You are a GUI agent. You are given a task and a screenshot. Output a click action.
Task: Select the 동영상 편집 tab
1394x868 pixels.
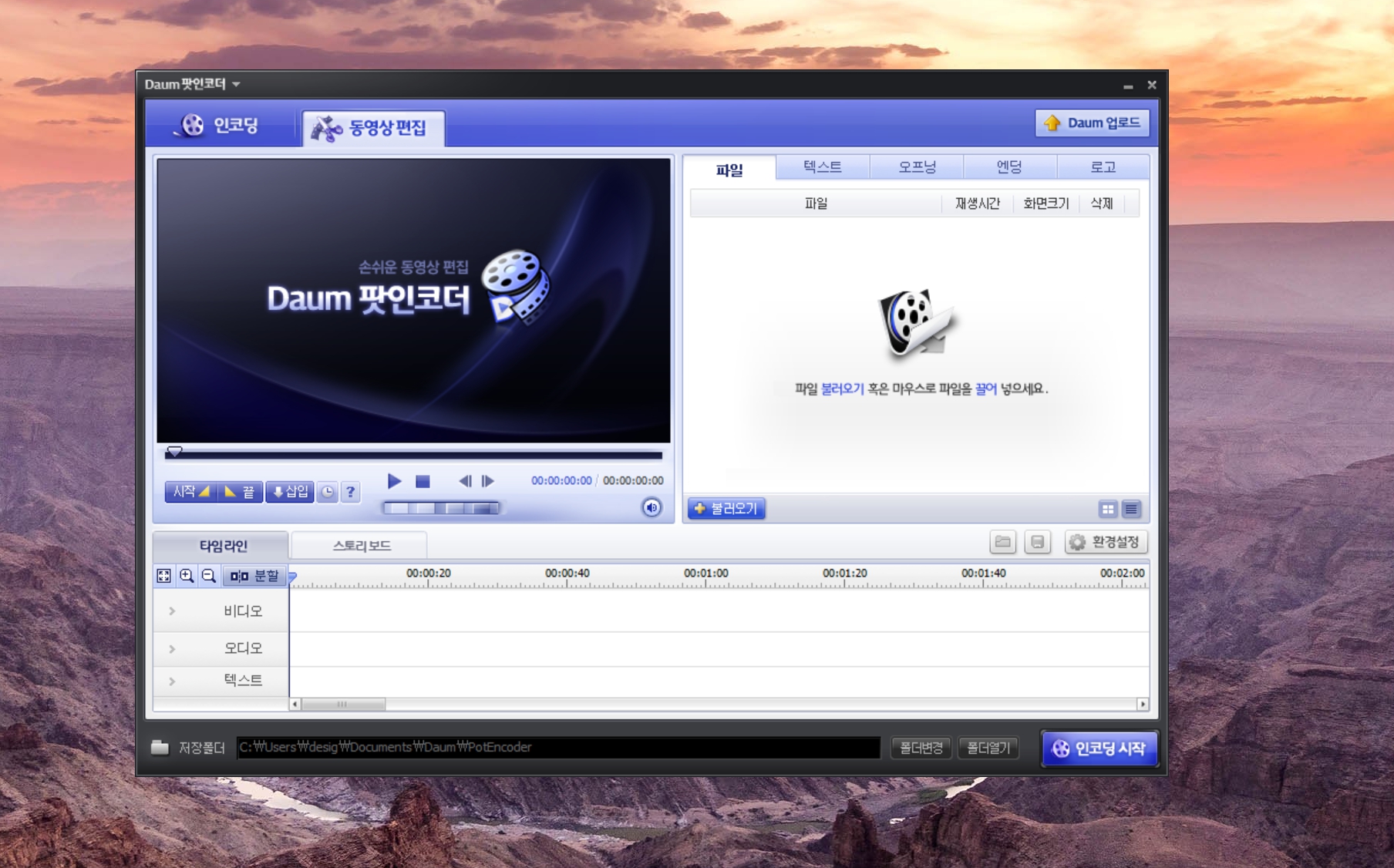[x=373, y=128]
